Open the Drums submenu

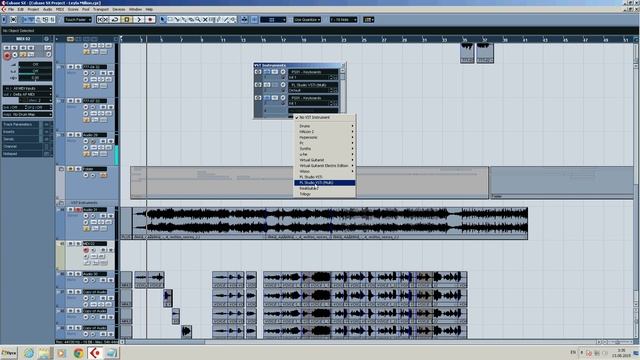pyautogui.click(x=324, y=126)
